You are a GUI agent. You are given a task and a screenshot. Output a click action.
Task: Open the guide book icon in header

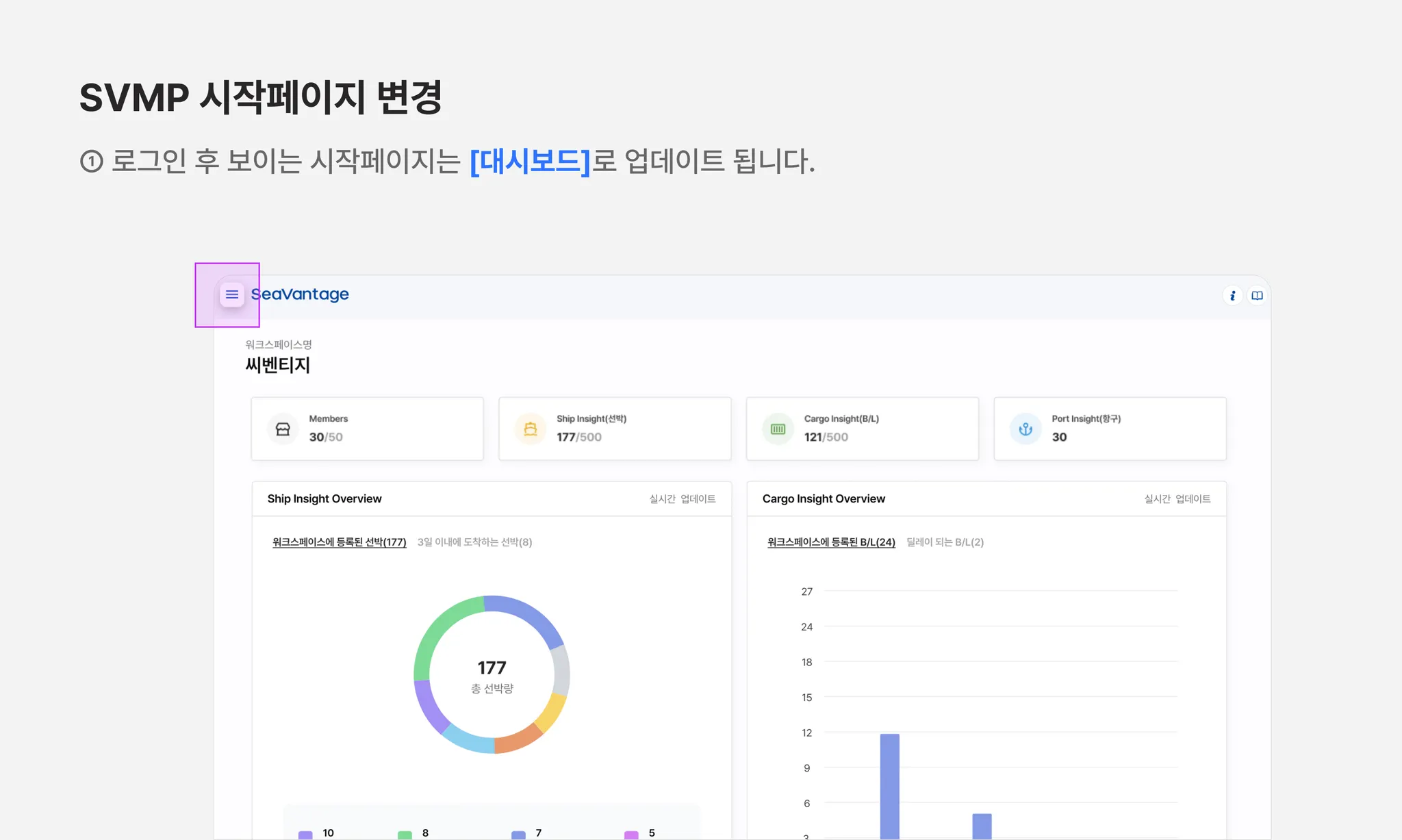(1257, 295)
